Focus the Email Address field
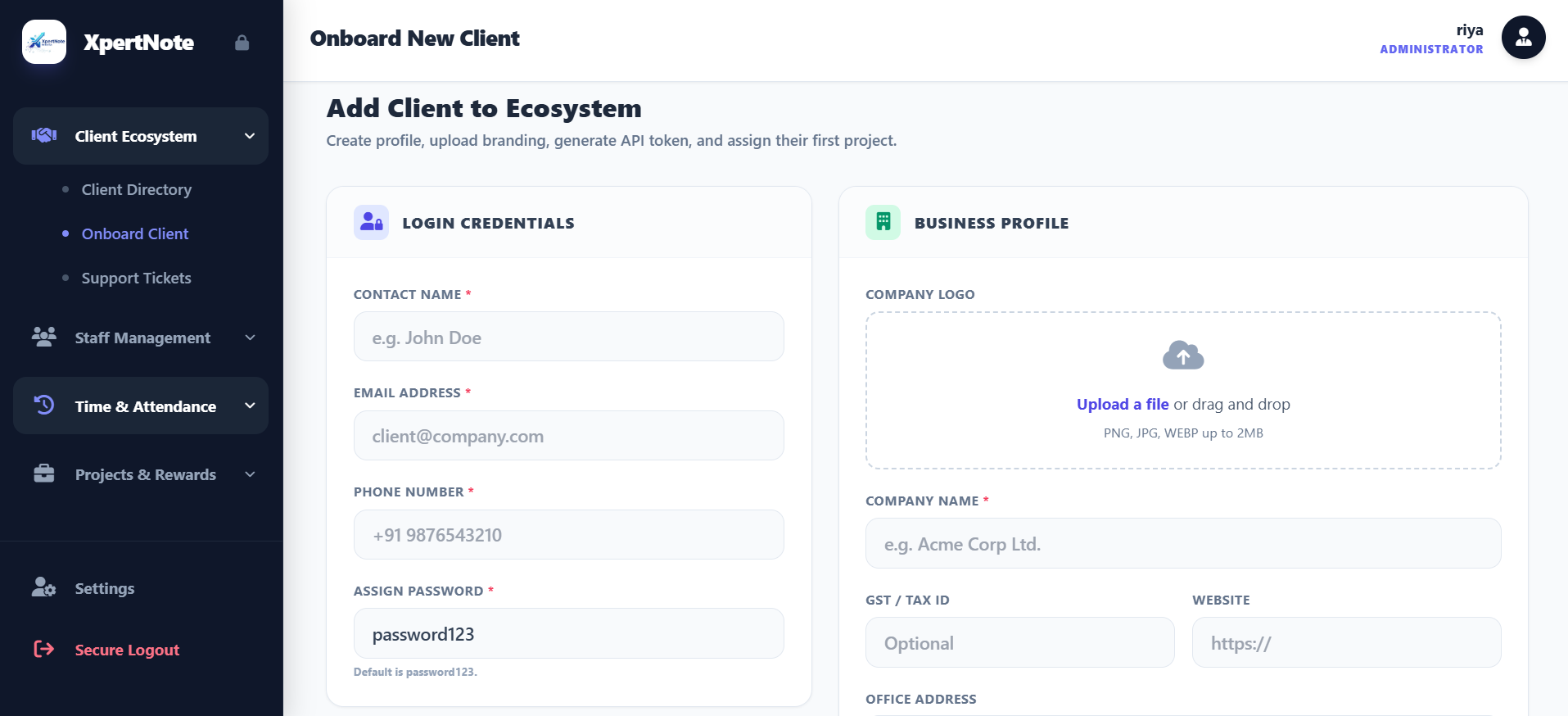The width and height of the screenshot is (1568, 716). pos(569,436)
